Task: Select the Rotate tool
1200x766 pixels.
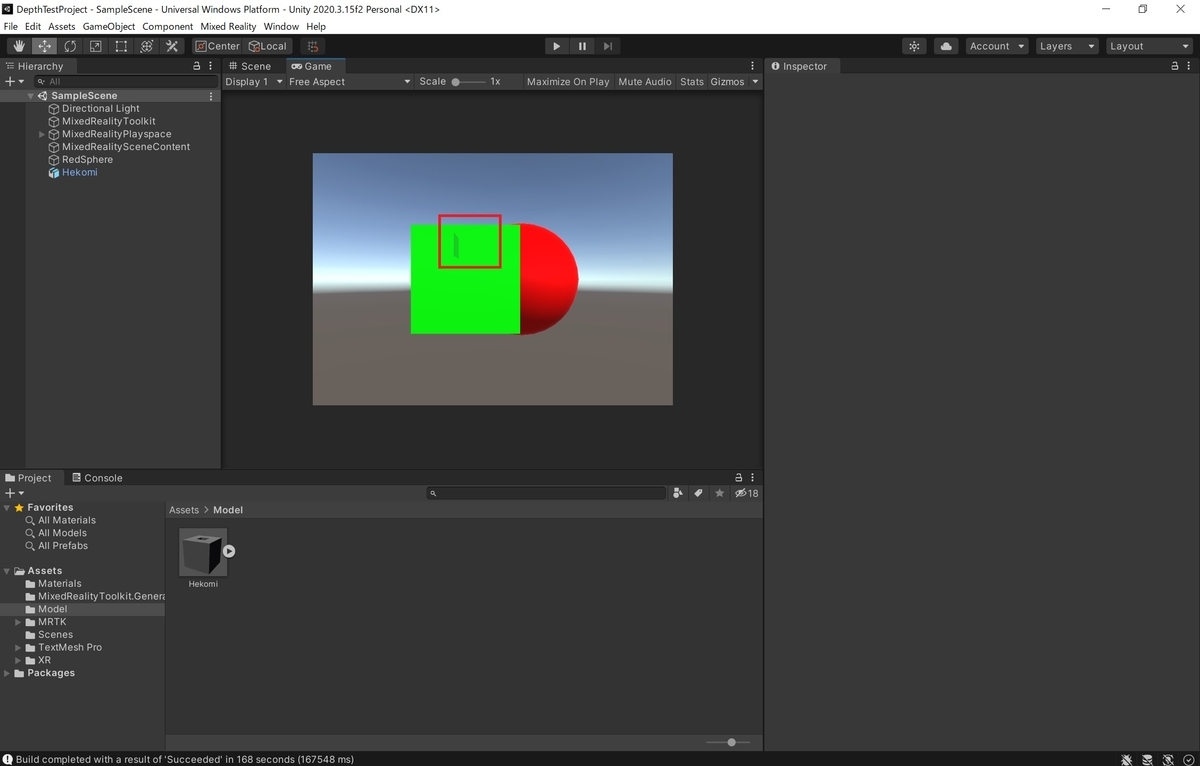Action: 70,46
